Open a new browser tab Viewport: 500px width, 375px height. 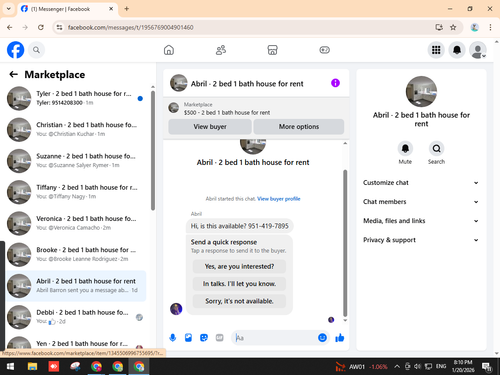127,9
